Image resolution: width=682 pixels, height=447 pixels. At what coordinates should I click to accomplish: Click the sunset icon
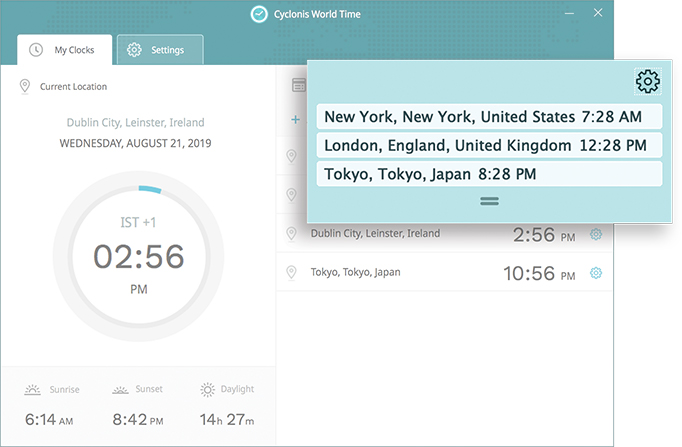tap(120, 389)
